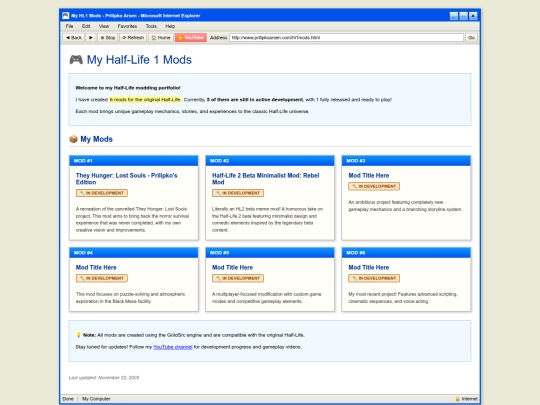Click the Last updated date text
This screenshot has height=405, width=540.
click(104, 378)
